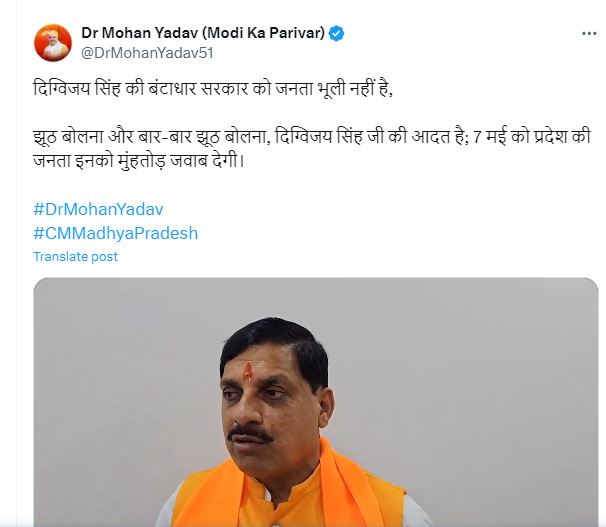
Task: Click the paragraph starting with झूठ बोलना
Action: point(312,149)
